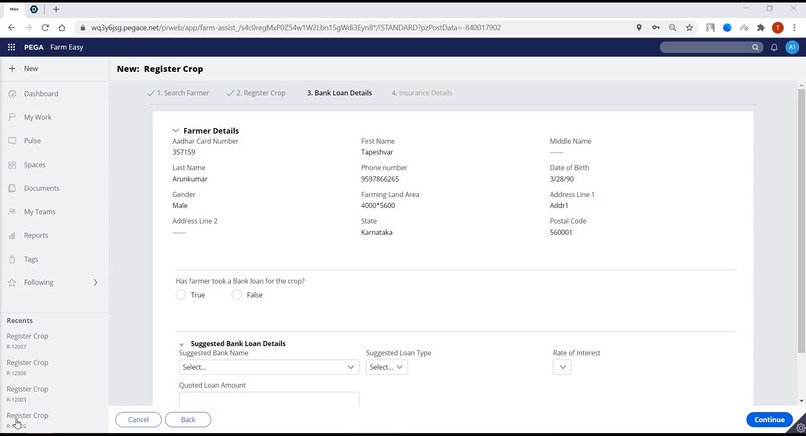Open My Work from the sidebar

pos(38,117)
